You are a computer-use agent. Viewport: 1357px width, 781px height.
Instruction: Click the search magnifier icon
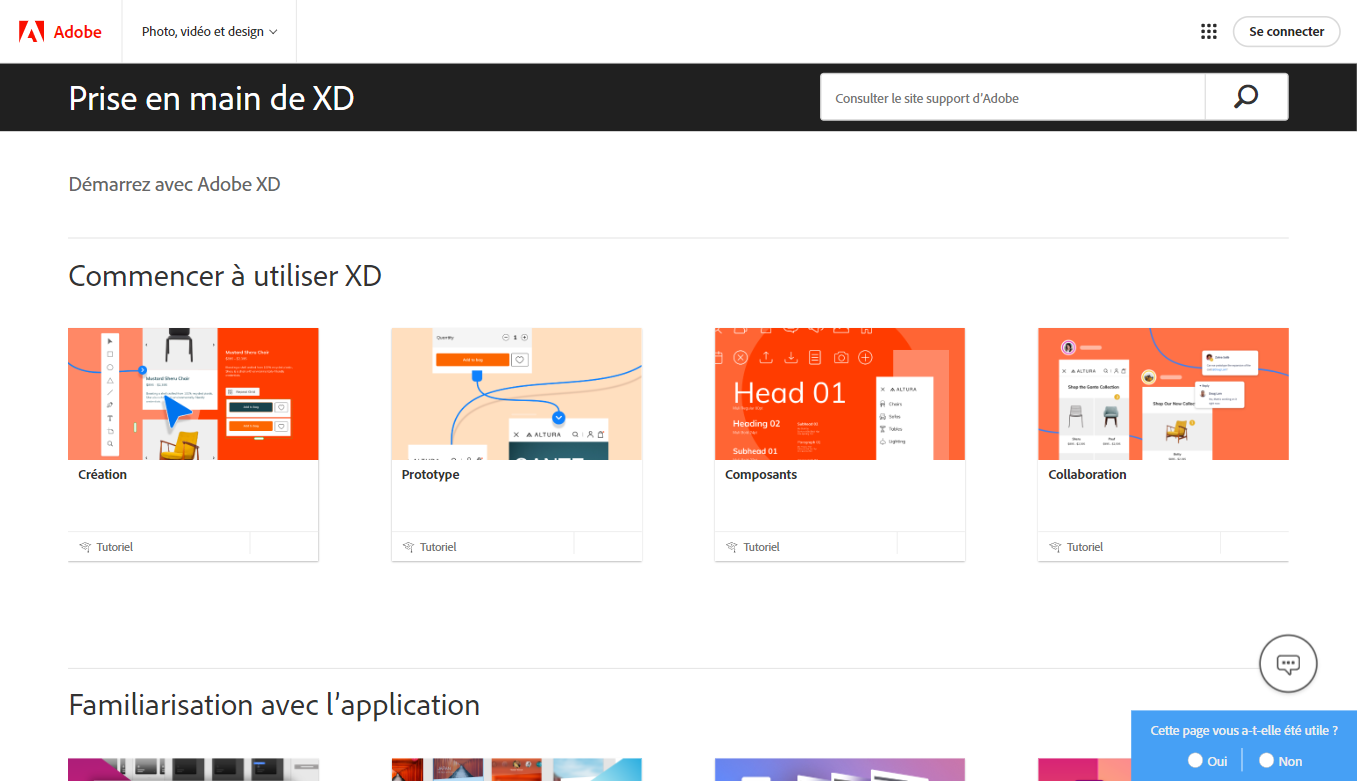point(1246,97)
